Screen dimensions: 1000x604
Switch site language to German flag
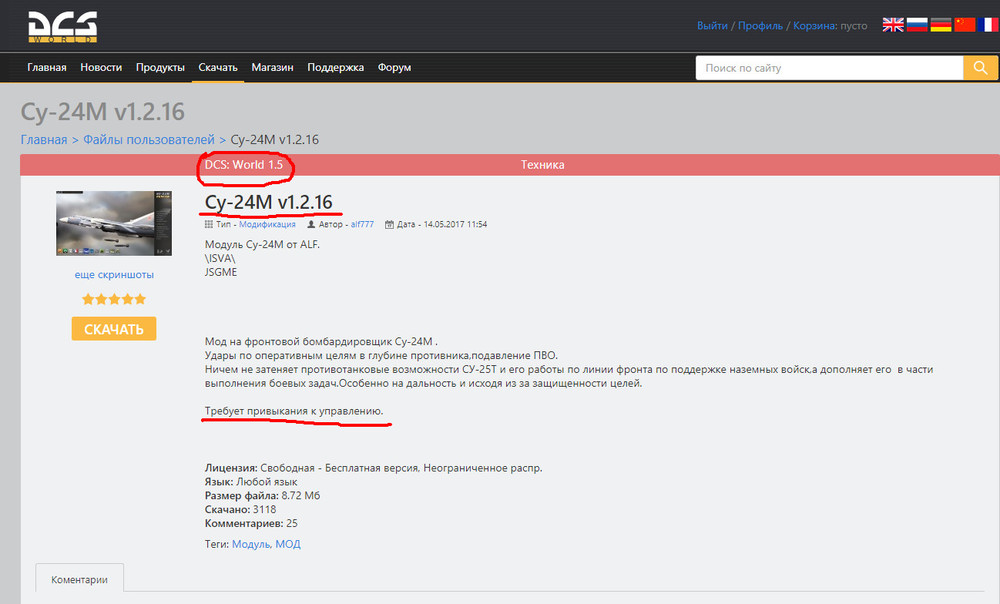(941, 25)
